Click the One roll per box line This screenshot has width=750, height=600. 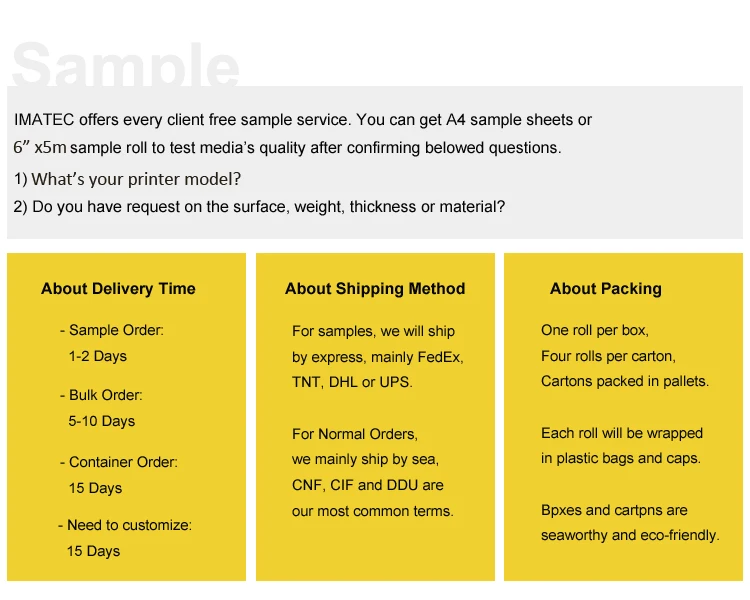[595, 330]
